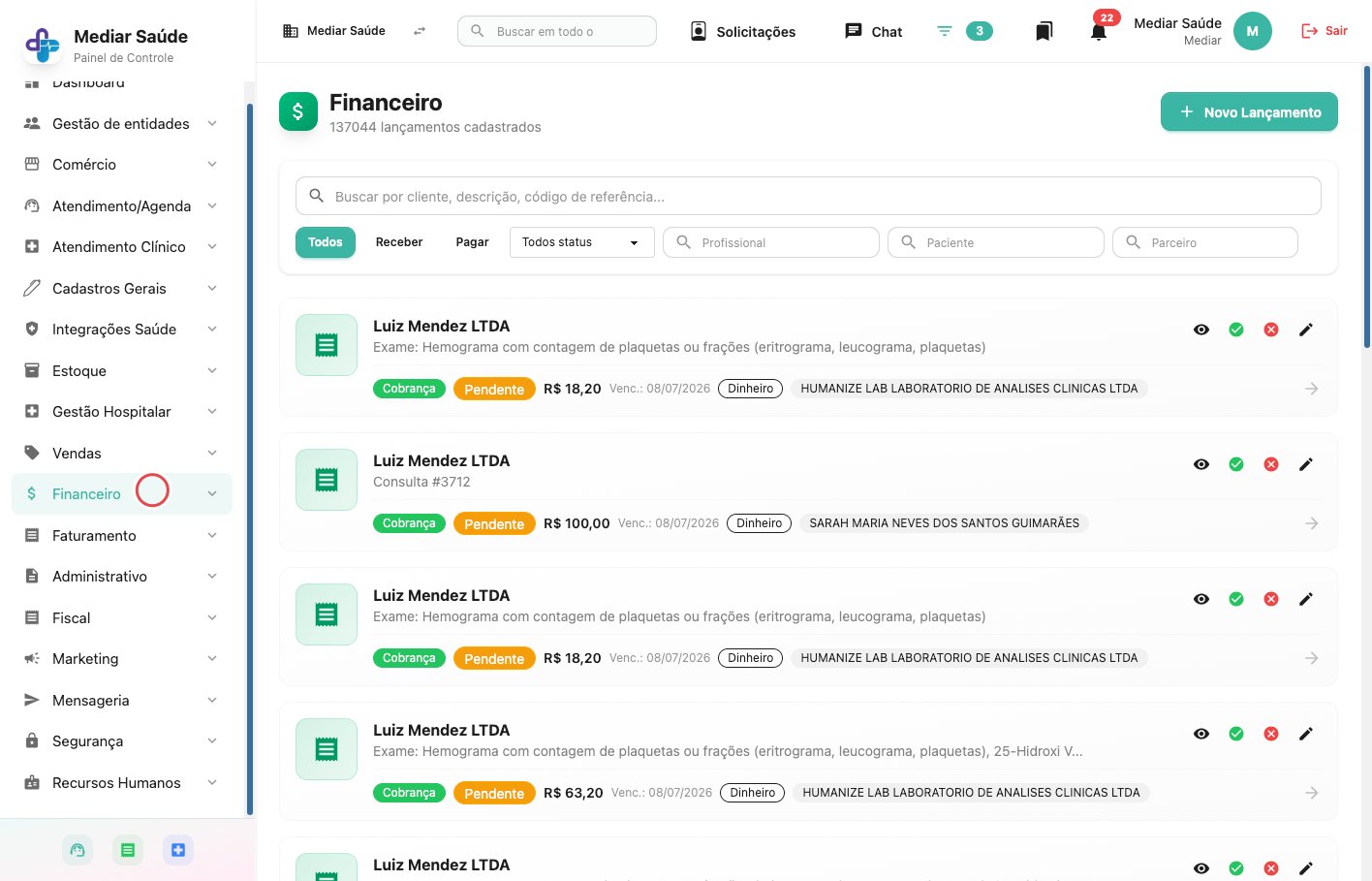Expand Gestão de entidades menu
This screenshot has height=881, width=1372.
point(121,124)
